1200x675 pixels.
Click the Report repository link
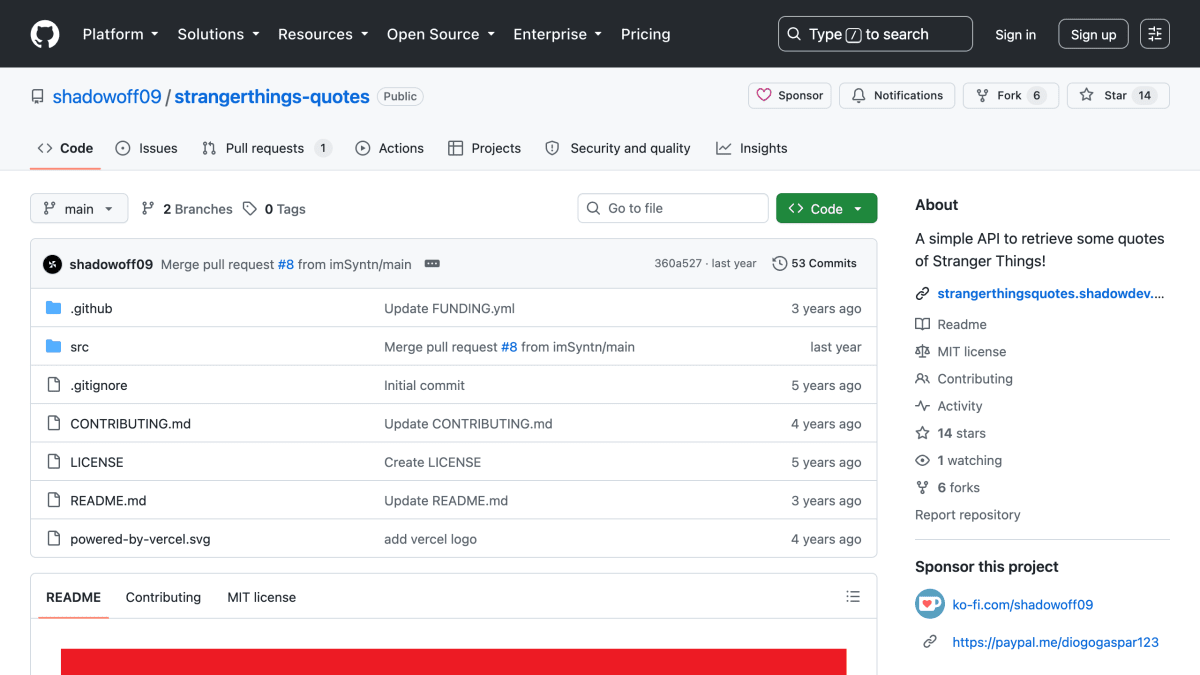pos(968,515)
